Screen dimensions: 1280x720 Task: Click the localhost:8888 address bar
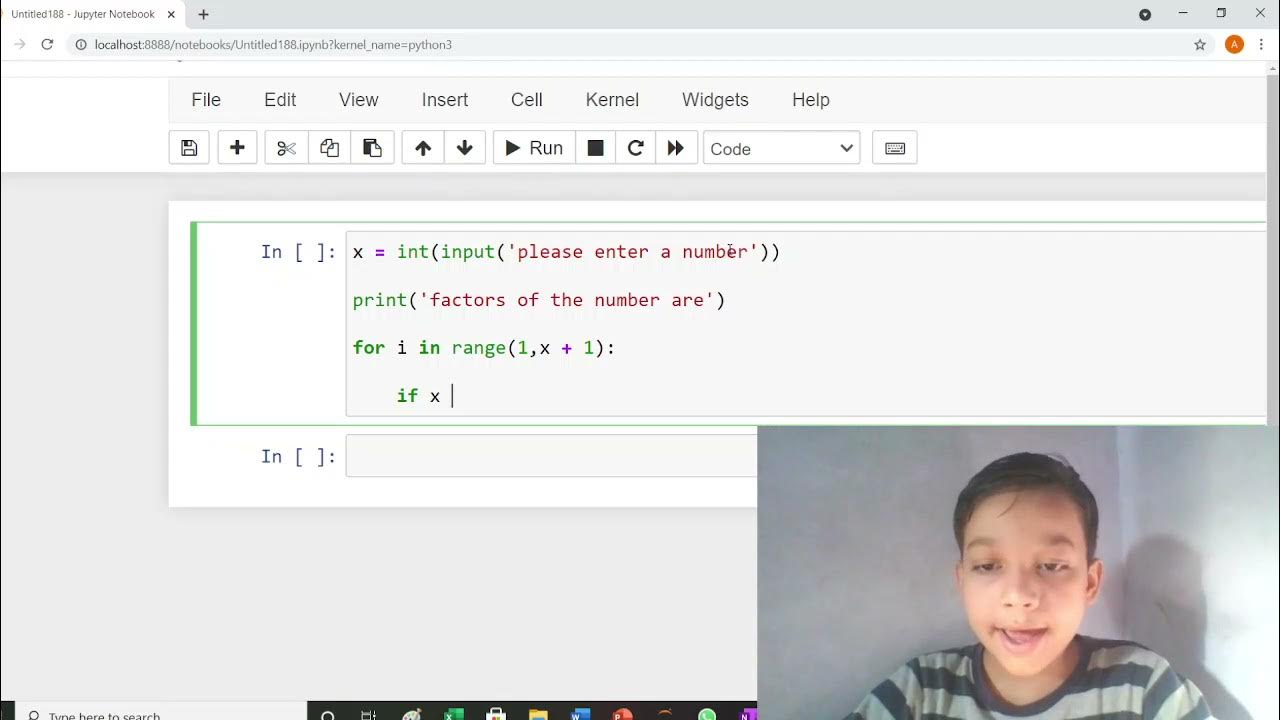[640, 45]
